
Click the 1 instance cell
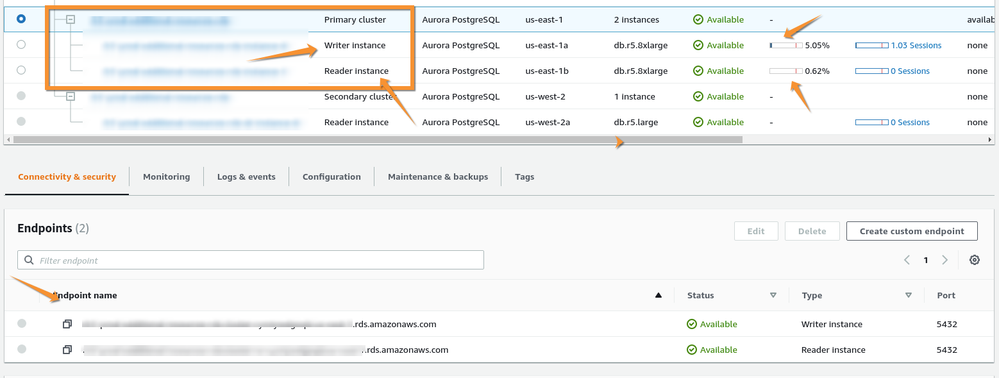coord(635,96)
